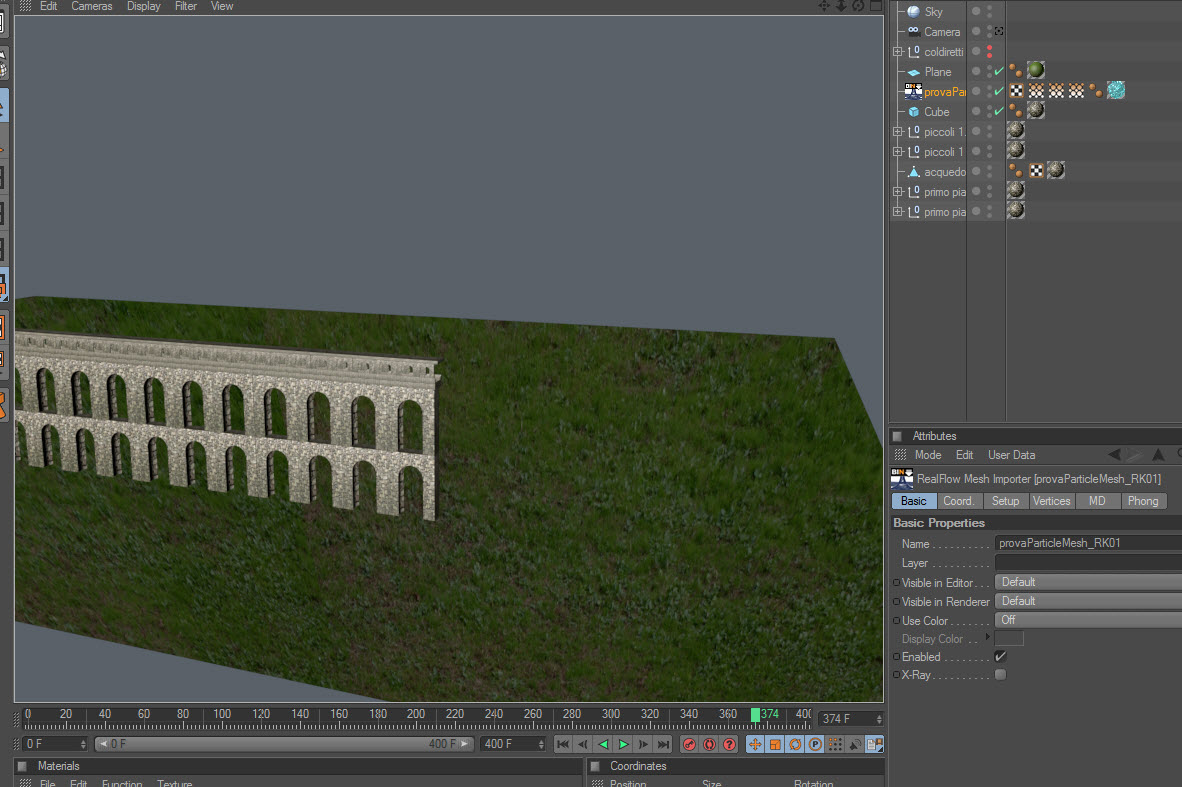Screen dimensions: 1182x787
Task: Switch to Phong tab
Action: pos(1143,501)
